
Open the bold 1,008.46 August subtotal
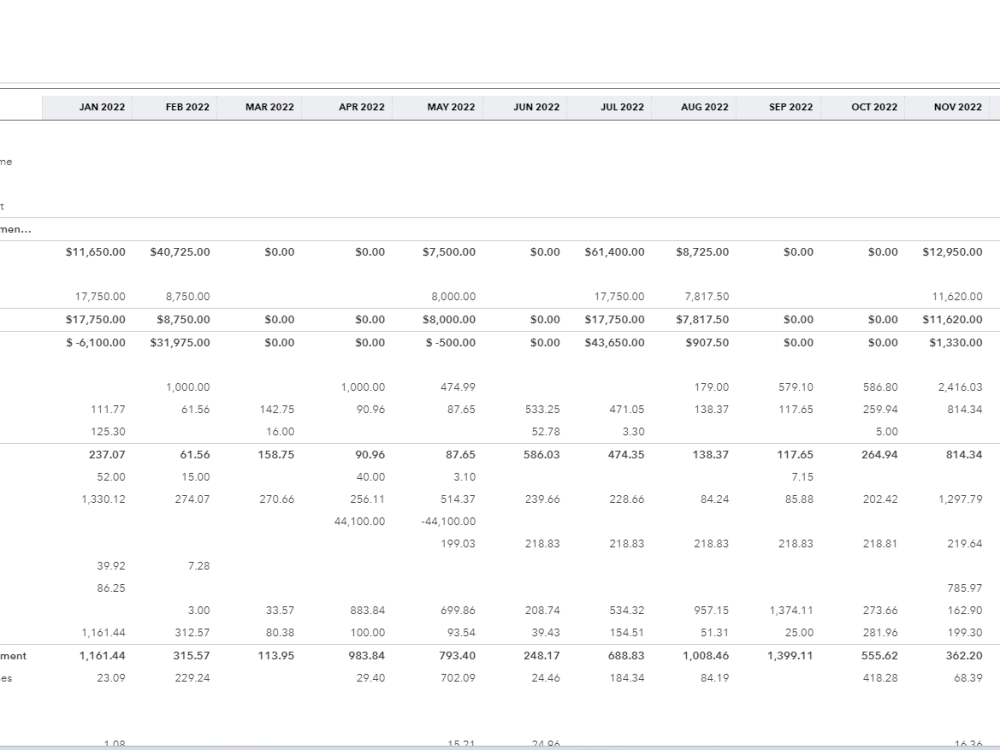tap(705, 656)
